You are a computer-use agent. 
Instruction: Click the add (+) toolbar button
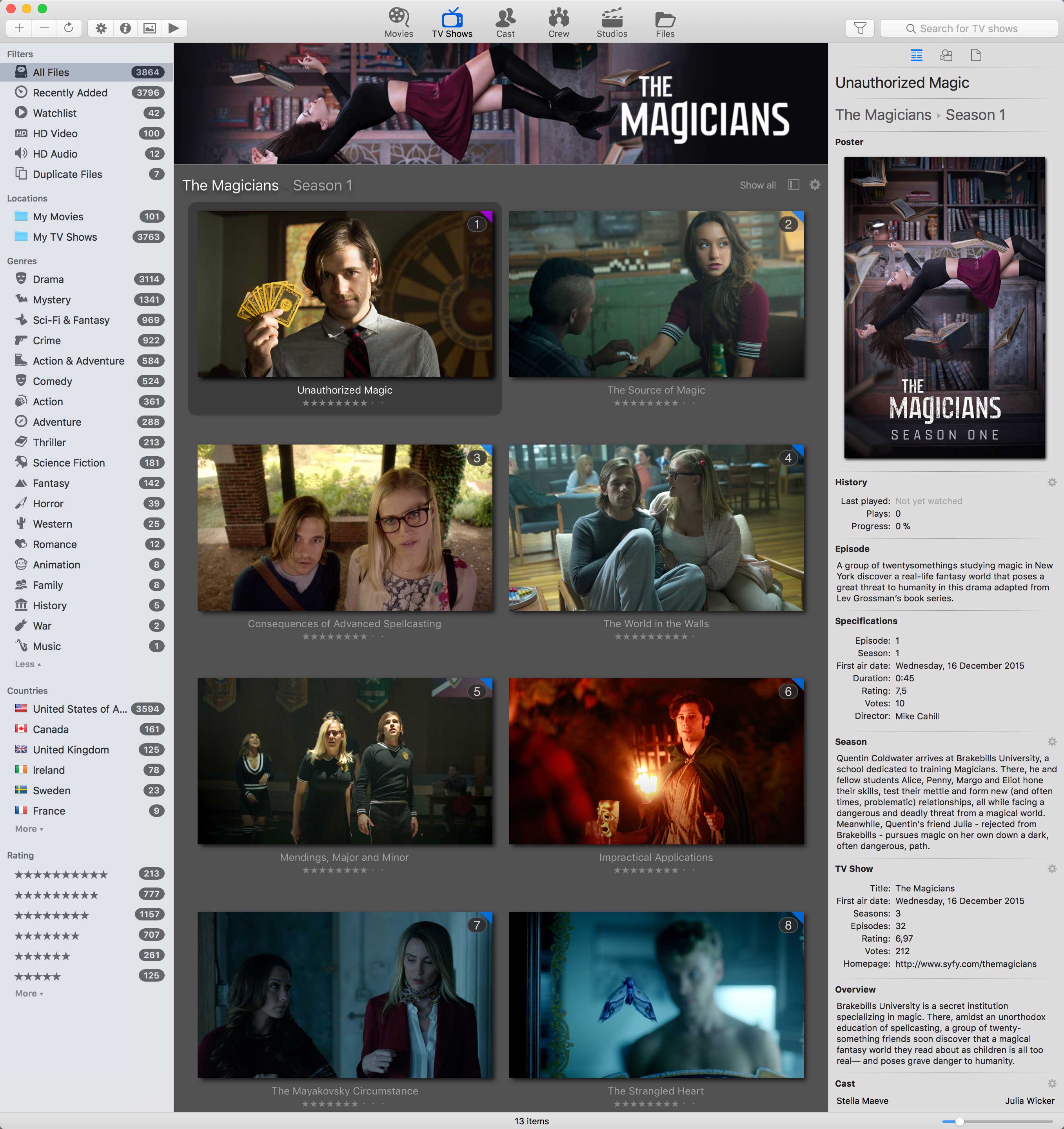pos(19,28)
